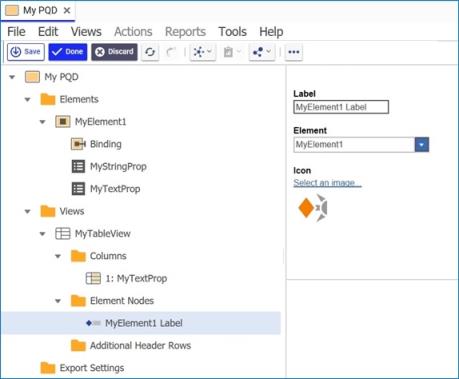Click the Views folder icon
Image resolution: width=459 pixels, height=379 pixels.
[48, 211]
